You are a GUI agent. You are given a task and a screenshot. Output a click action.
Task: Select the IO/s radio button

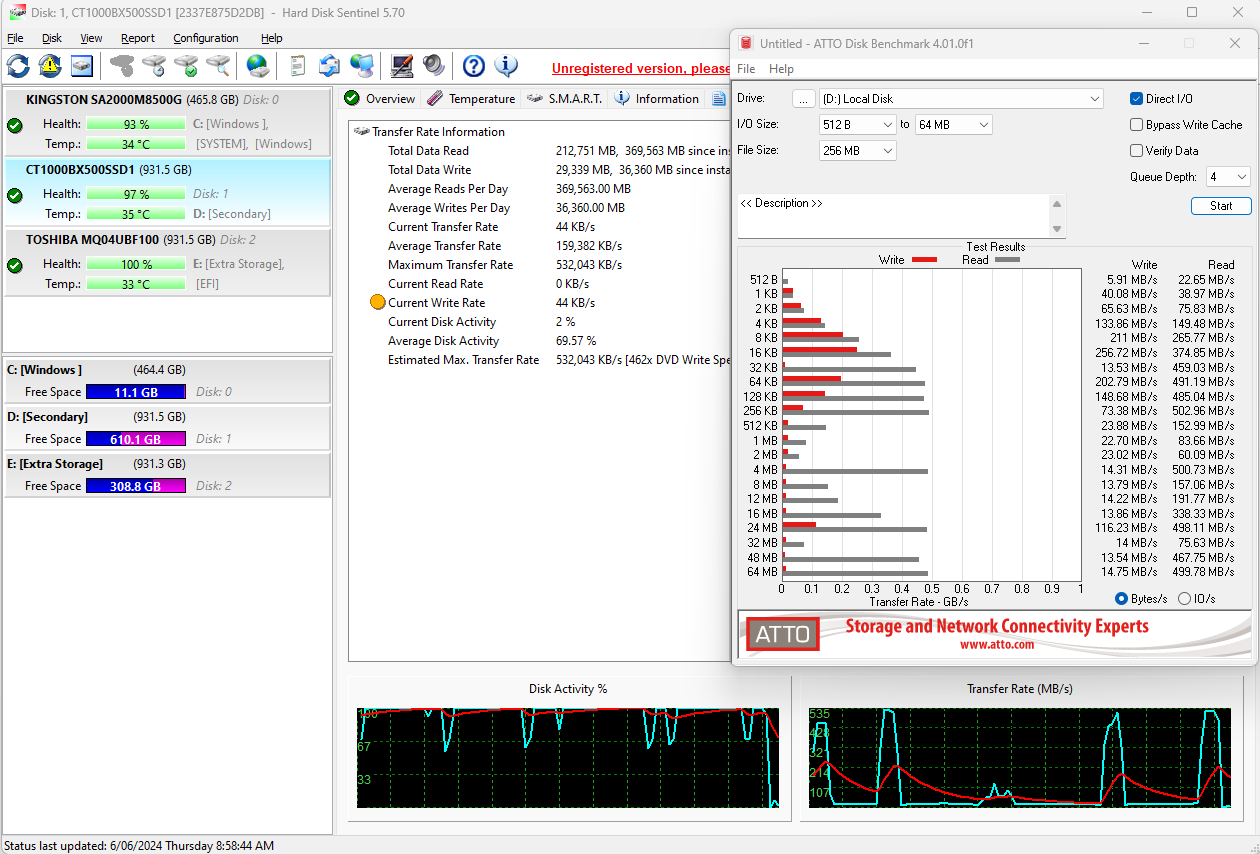click(1185, 598)
